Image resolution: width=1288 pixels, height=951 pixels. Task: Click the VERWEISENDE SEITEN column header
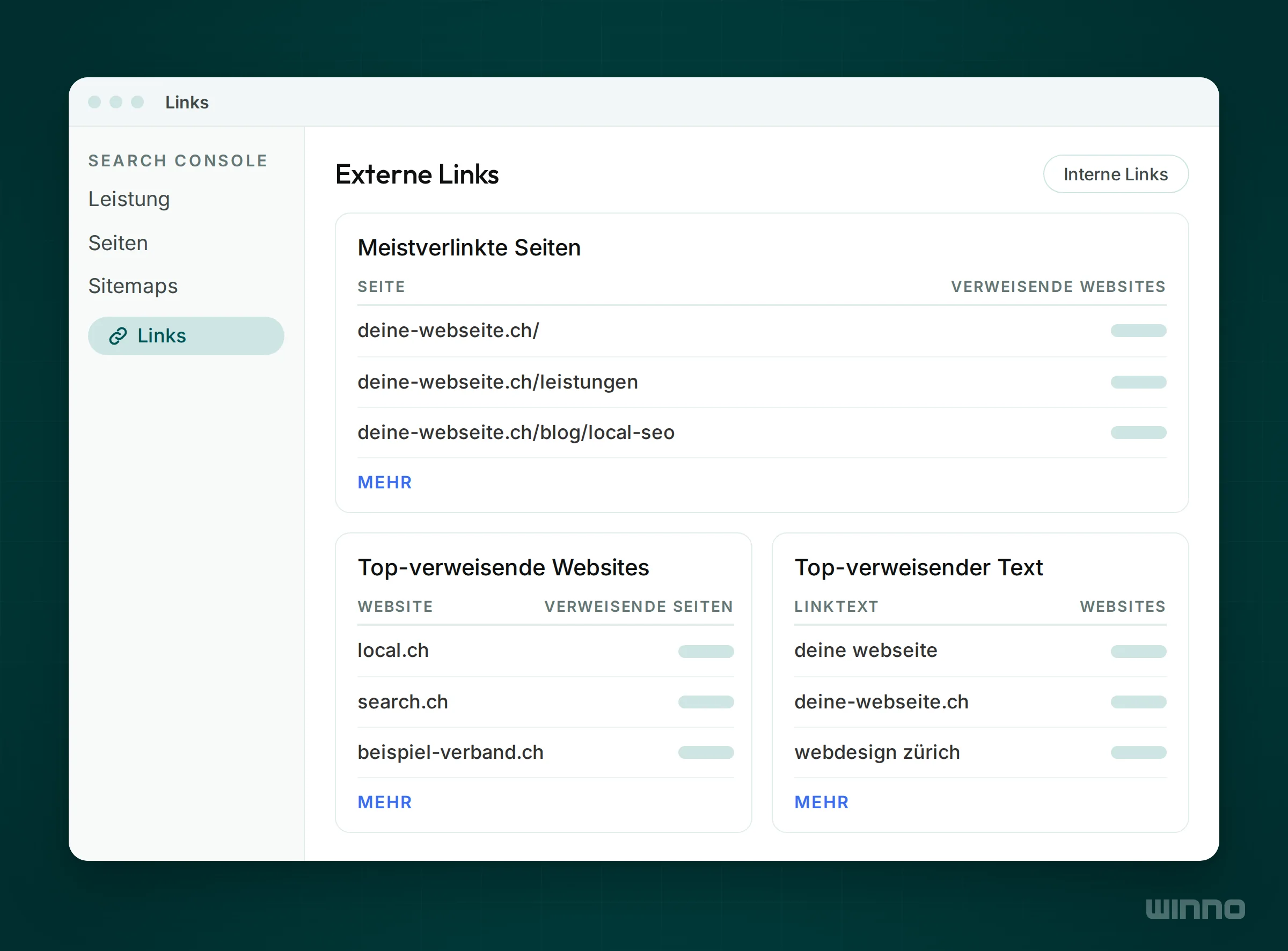(x=639, y=607)
